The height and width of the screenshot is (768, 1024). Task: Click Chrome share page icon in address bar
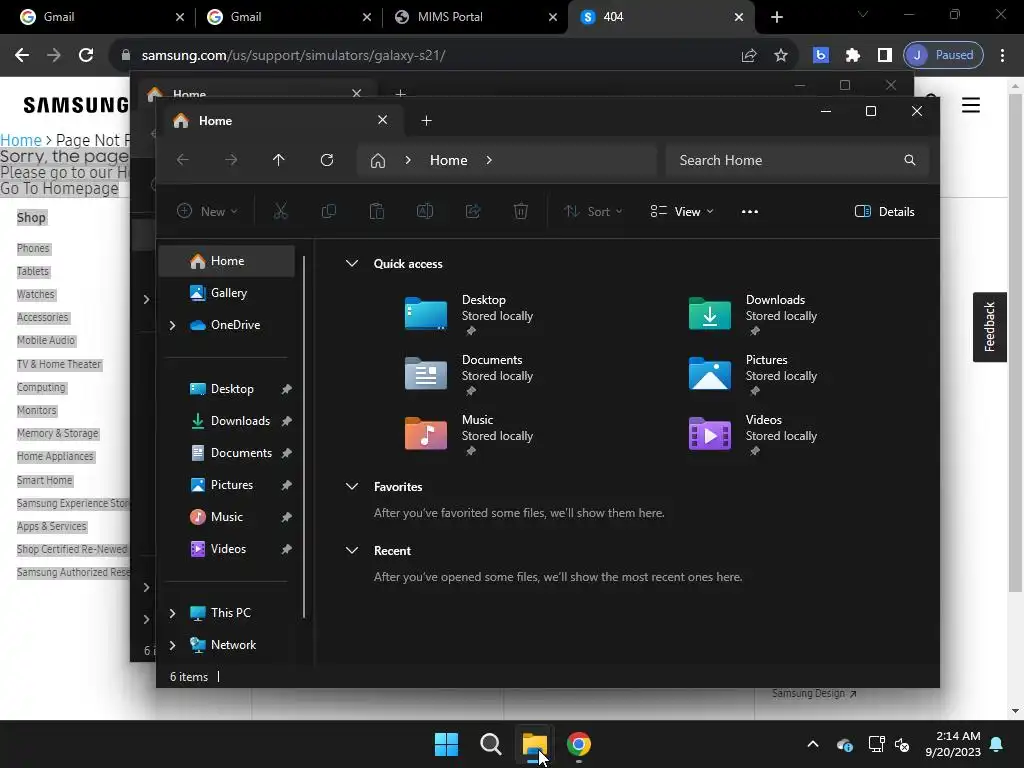[749, 55]
